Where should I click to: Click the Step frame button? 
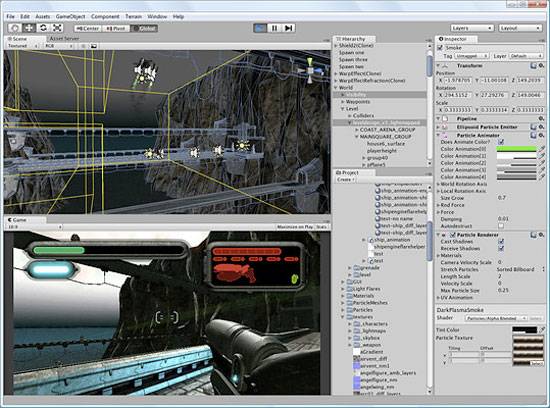click(288, 28)
